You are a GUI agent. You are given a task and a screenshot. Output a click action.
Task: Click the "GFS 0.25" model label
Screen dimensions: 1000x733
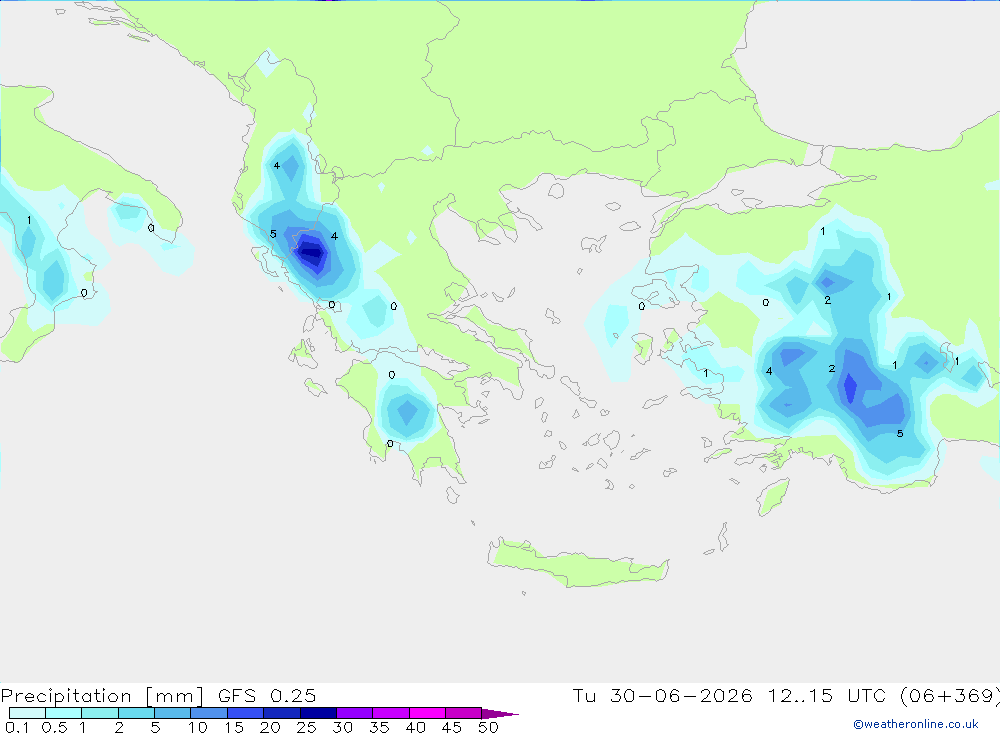coord(267,696)
